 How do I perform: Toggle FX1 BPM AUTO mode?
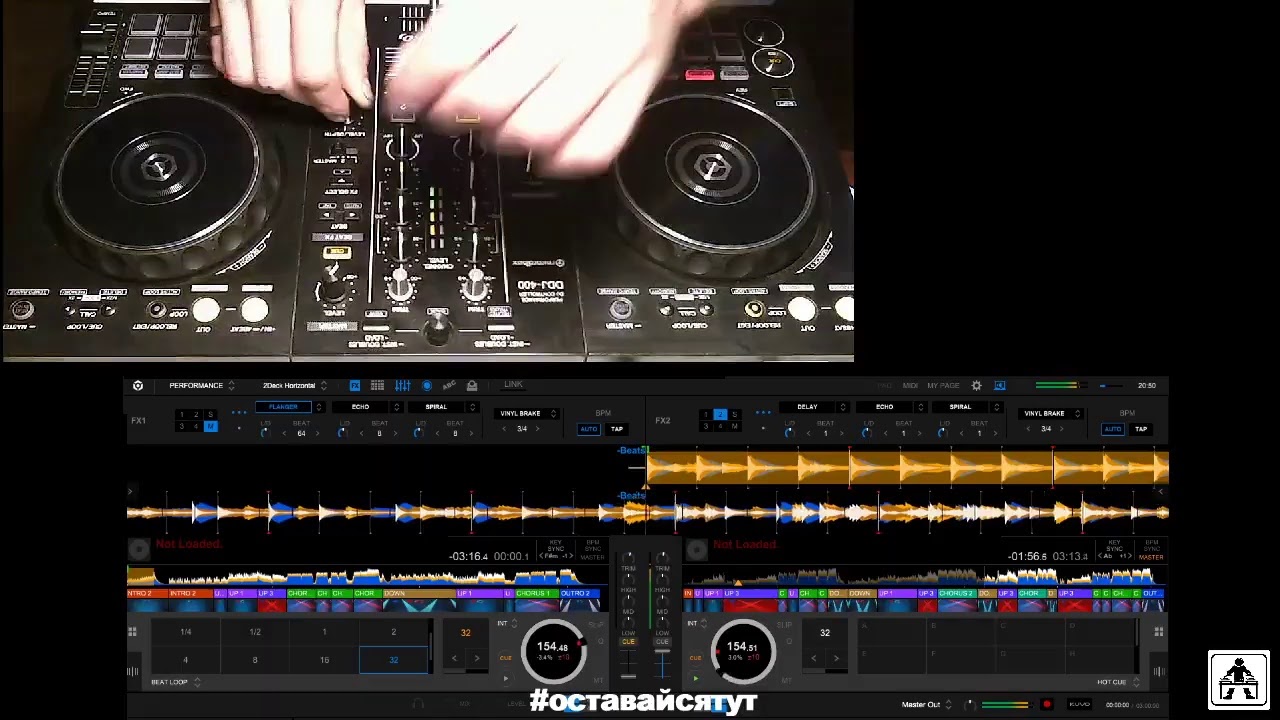point(588,429)
